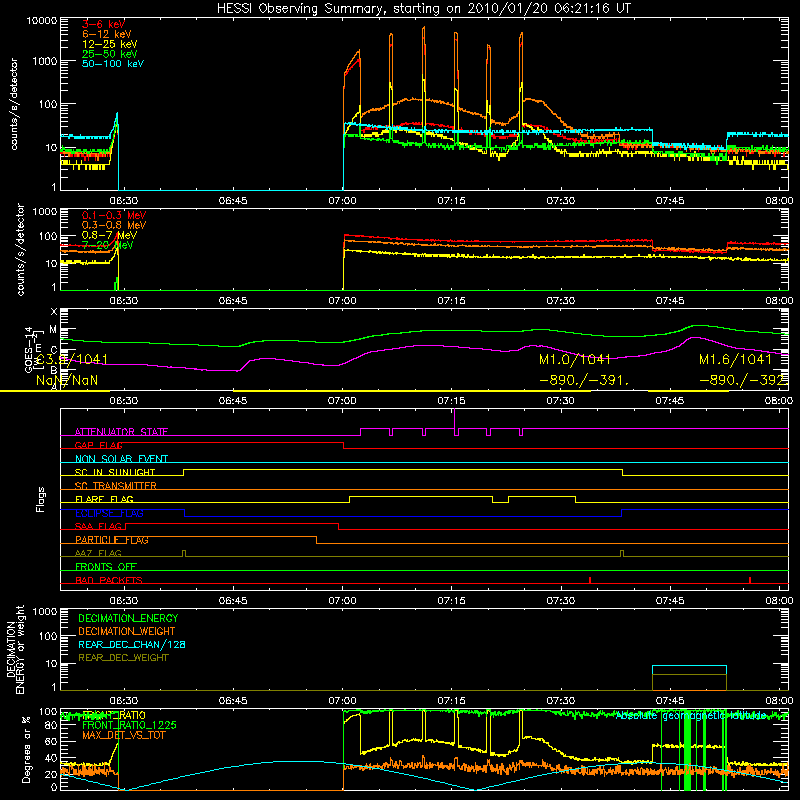
Task: Select the SC_TRANSMITTER flag label
Action: pyautogui.click(x=116, y=486)
